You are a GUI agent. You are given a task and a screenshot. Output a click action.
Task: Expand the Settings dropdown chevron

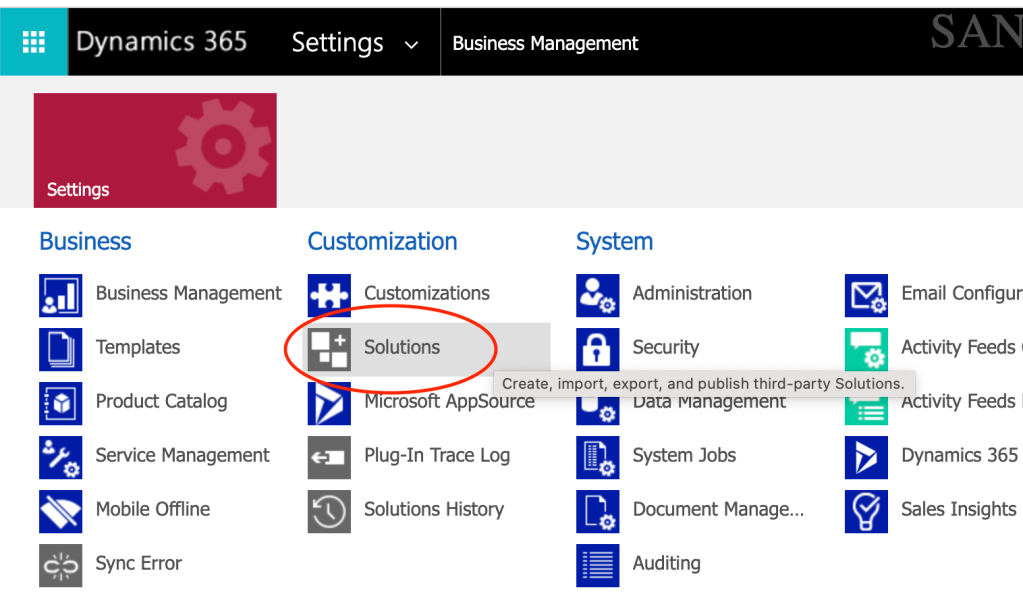[410, 44]
